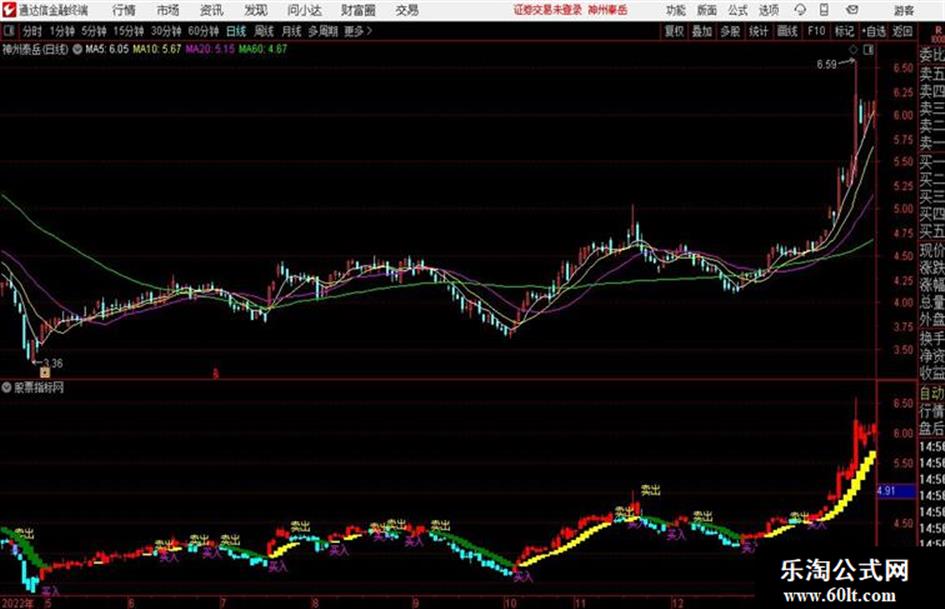The image size is (945, 609).
Task: Click the 神州泰岳(日线) chart title
Action: point(35,49)
